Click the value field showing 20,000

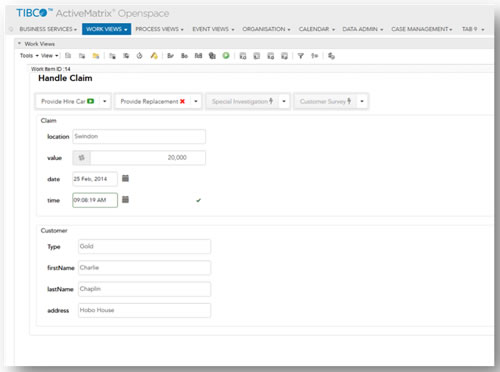[x=148, y=158]
